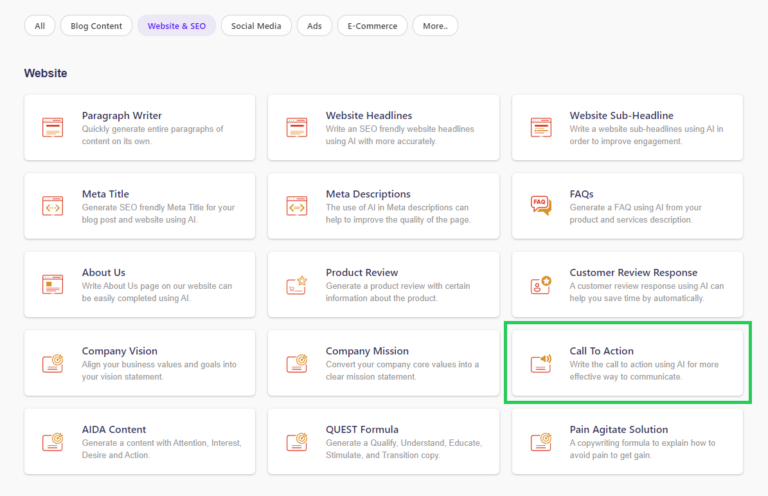This screenshot has height=496, width=768.
Task: Select the Blog Content filter tab
Action: (96, 26)
